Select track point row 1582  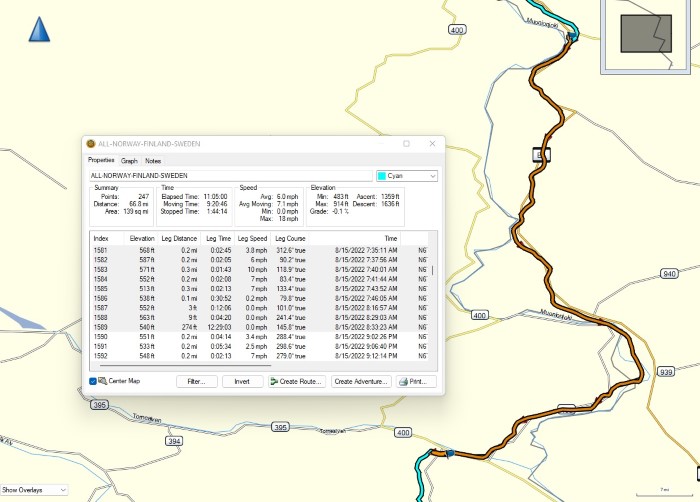point(259,260)
